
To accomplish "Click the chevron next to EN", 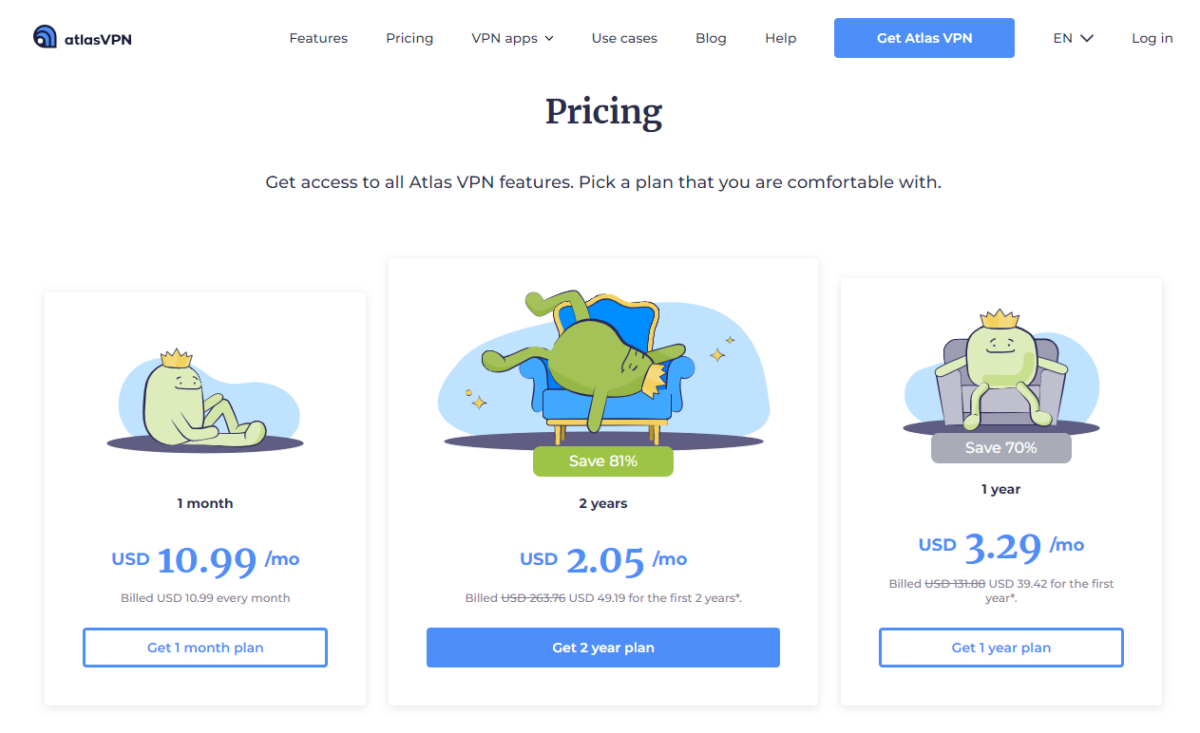I will 1087,39.
